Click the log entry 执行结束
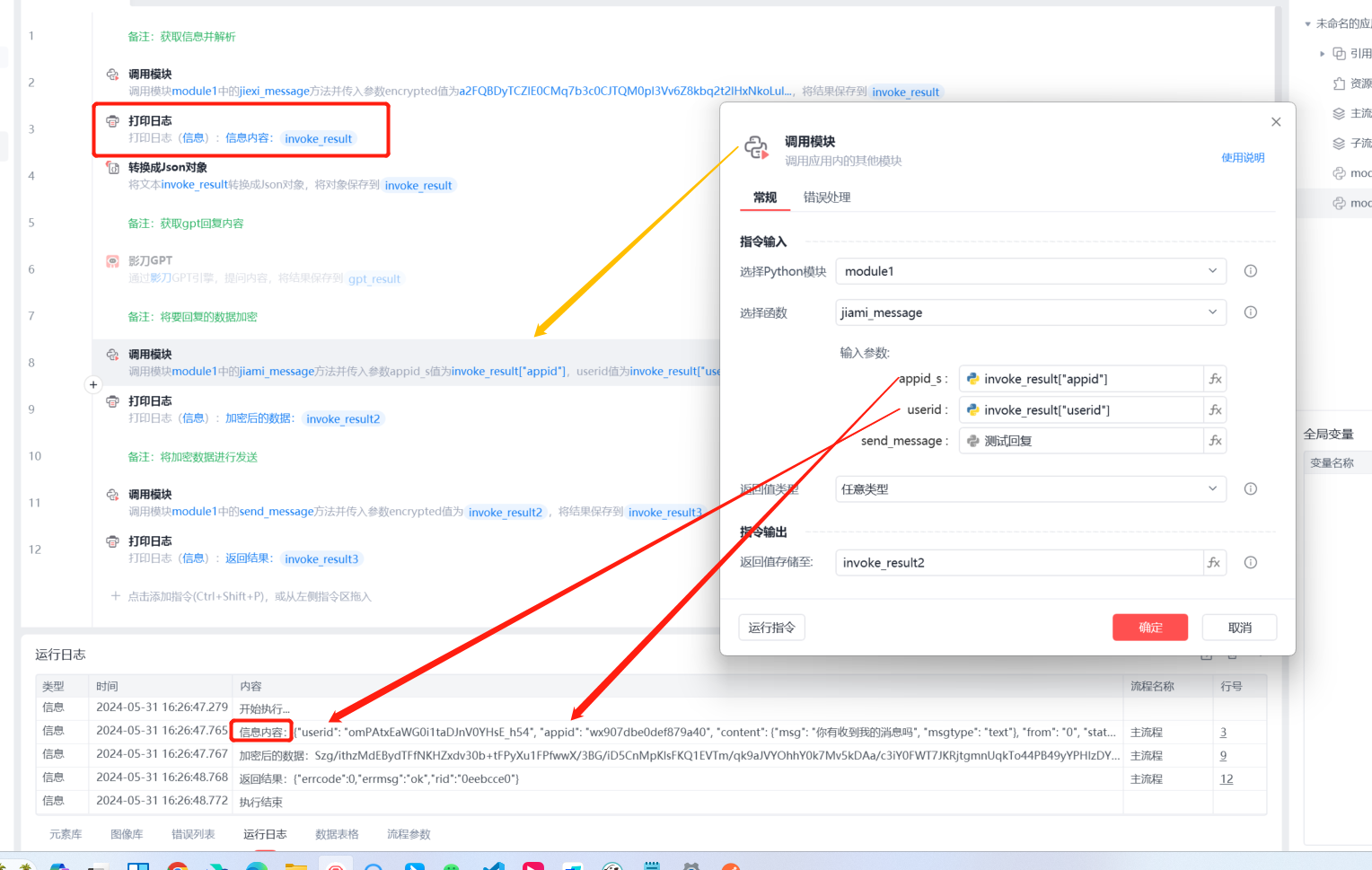 pyautogui.click(x=260, y=803)
